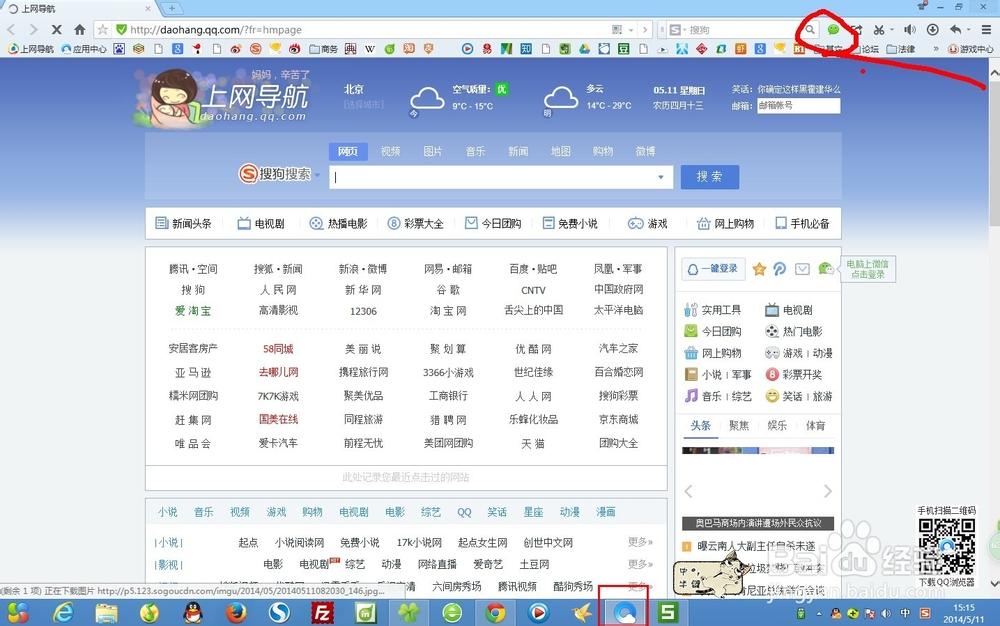The height and width of the screenshot is (626, 1000).
Task: Click the 一键登录 button
Action: click(x=713, y=269)
